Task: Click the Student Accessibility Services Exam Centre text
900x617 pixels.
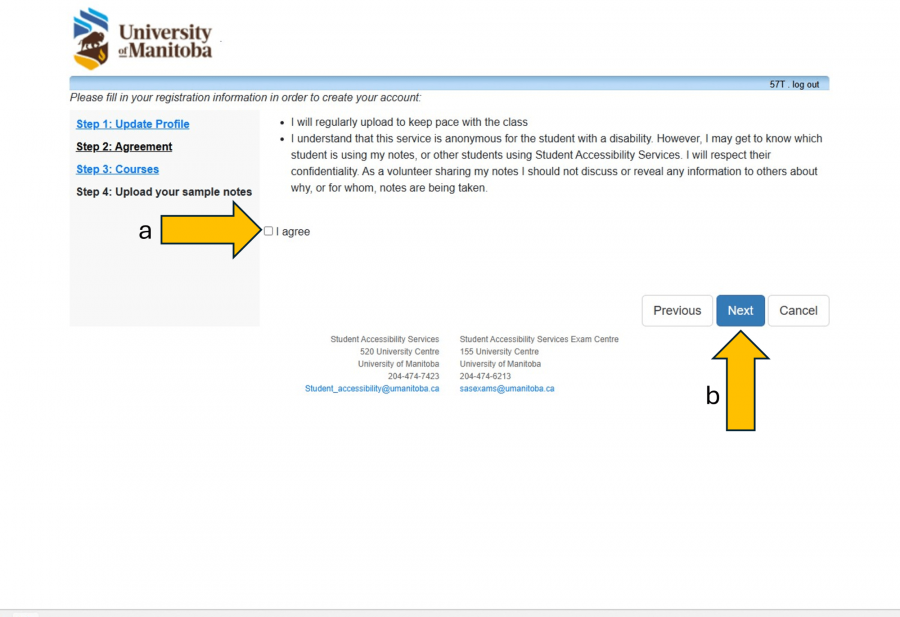Action: (x=539, y=339)
